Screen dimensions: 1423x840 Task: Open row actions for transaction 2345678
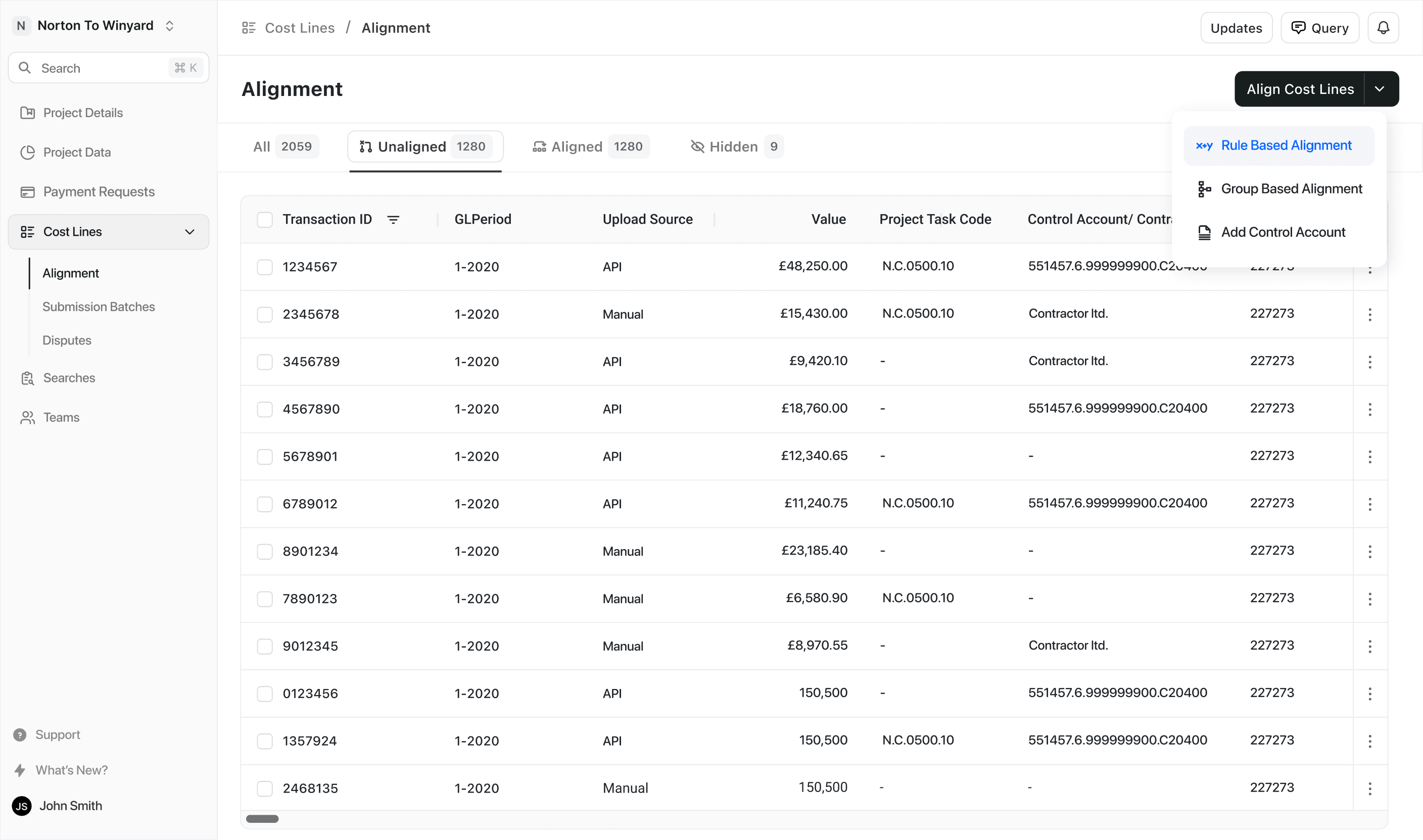1370,314
